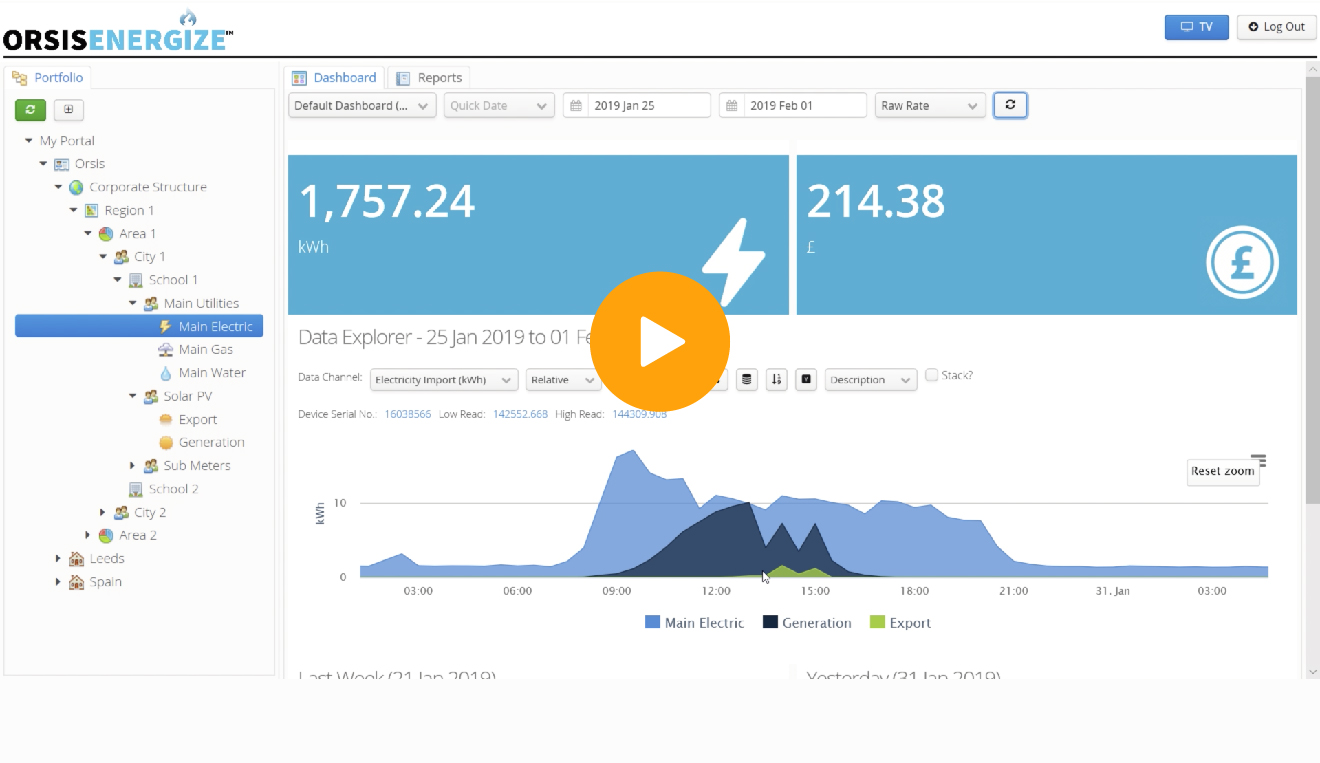This screenshot has height=763, width=1320.
Task: Switch to the Reports tab
Action: pos(429,78)
